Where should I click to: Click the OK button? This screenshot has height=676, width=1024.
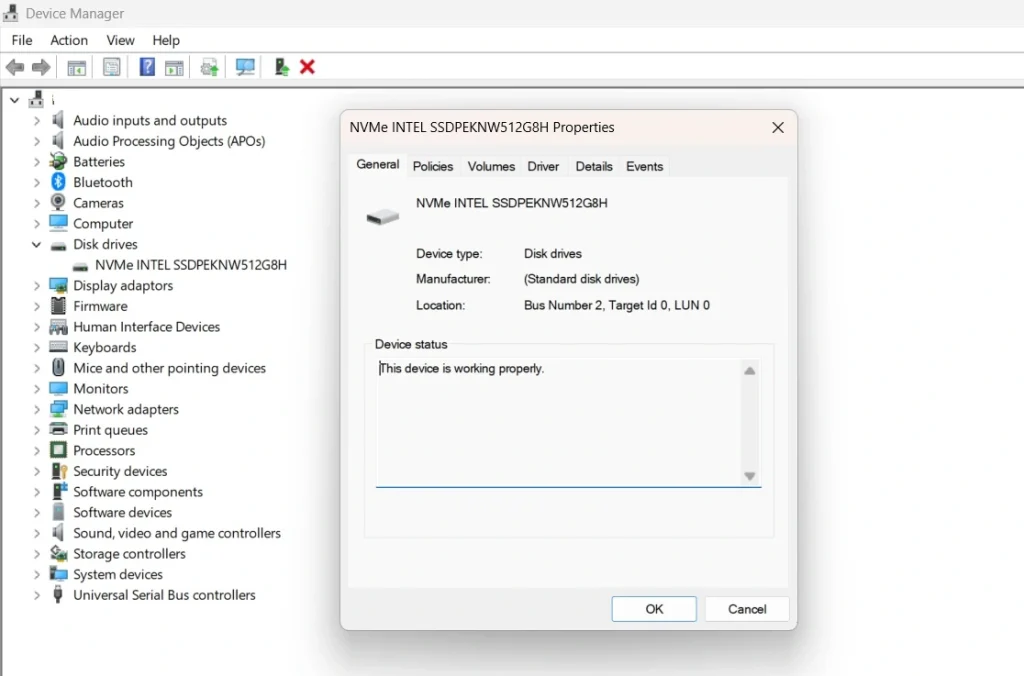[x=653, y=608]
